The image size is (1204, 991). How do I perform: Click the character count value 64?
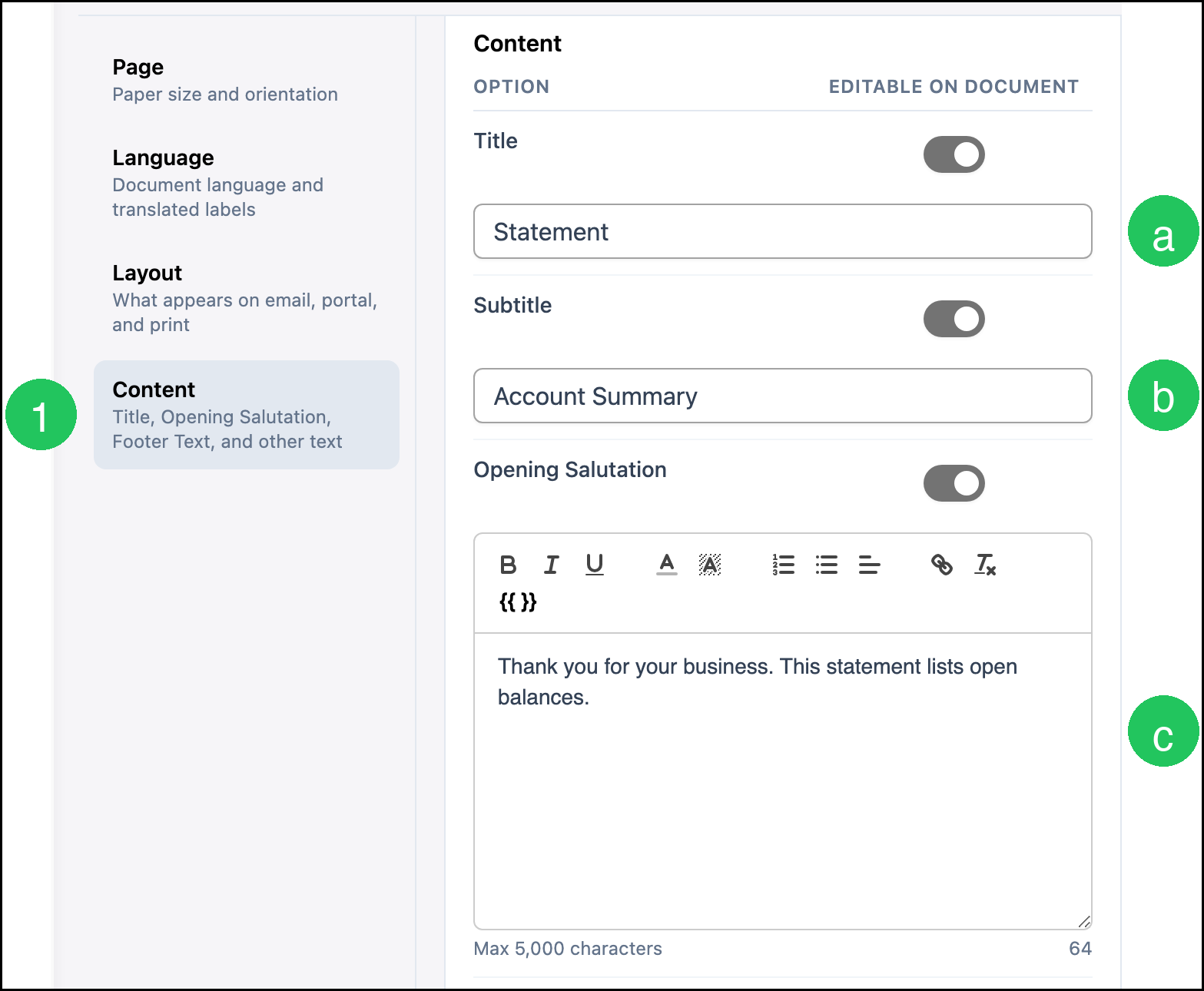click(1080, 949)
